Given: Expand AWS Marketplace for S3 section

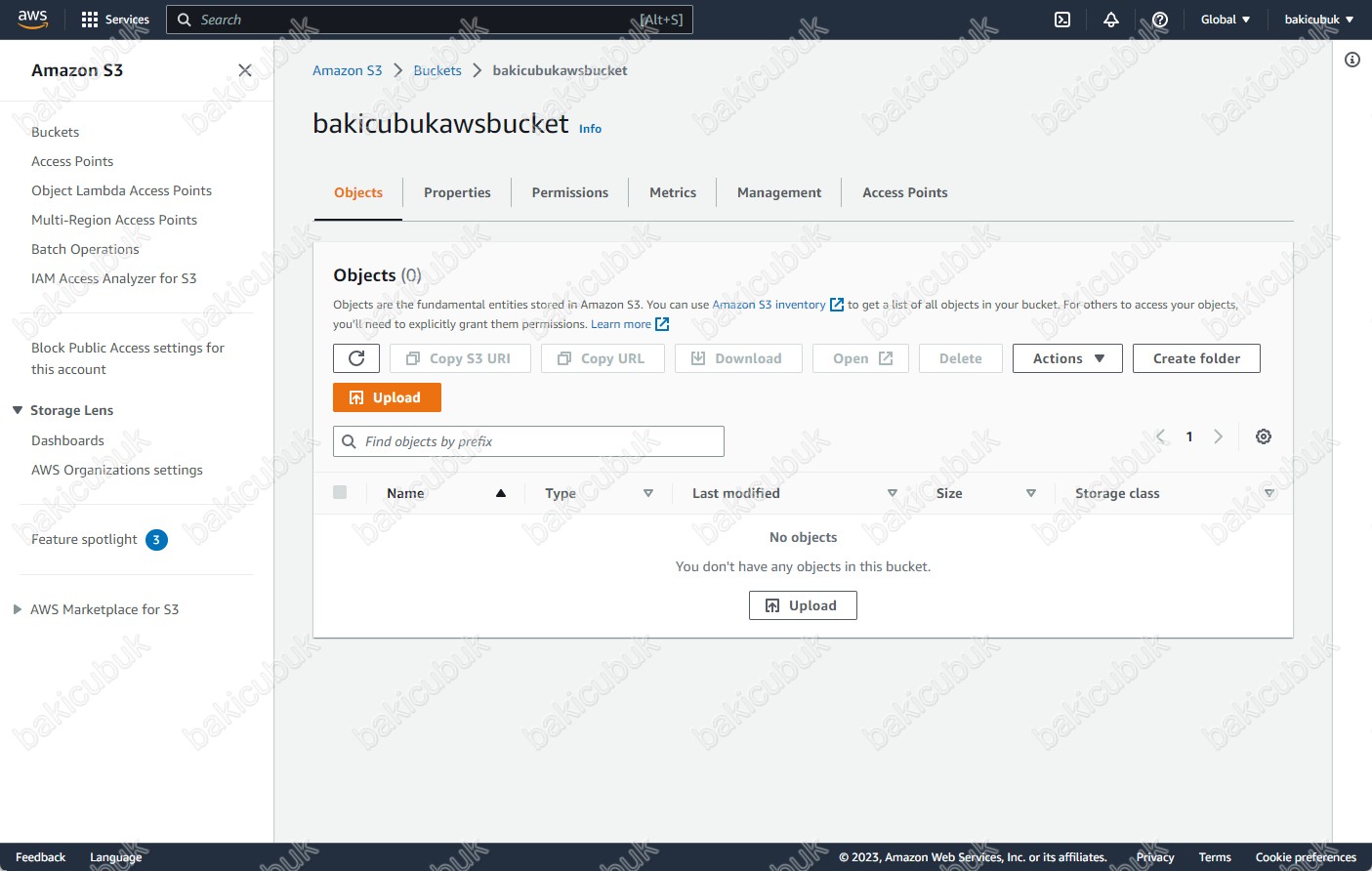Looking at the screenshot, I should coord(18,609).
